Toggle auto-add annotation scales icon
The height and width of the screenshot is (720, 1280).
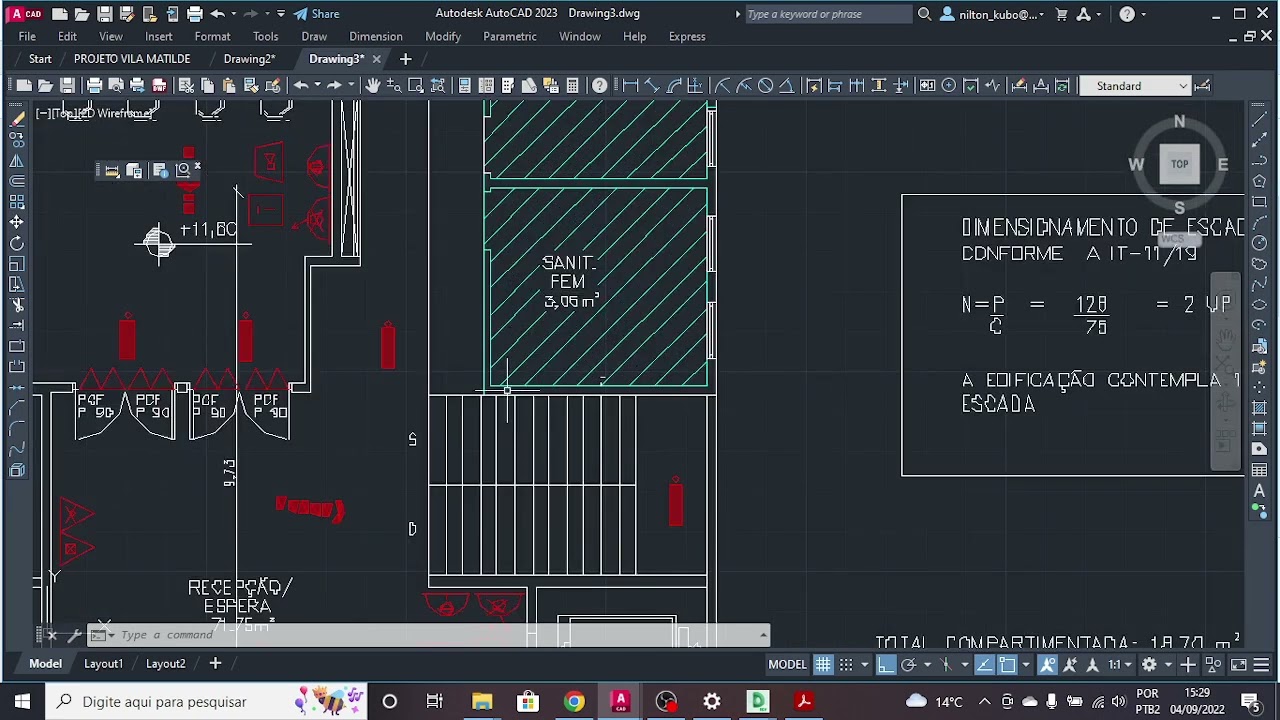tap(1070, 665)
